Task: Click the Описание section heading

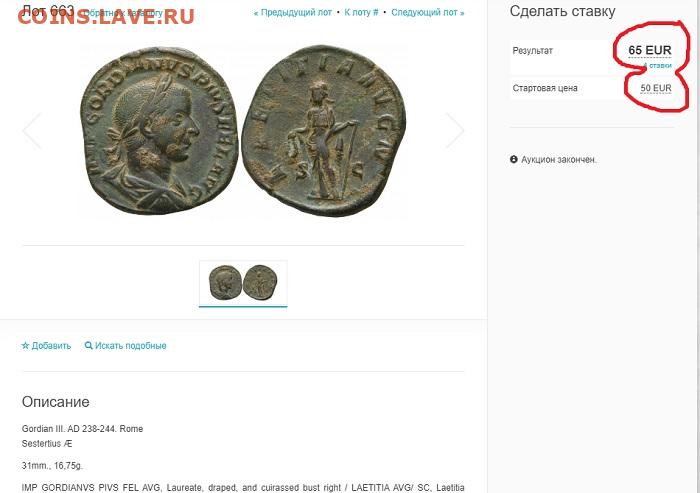Action: (55, 402)
